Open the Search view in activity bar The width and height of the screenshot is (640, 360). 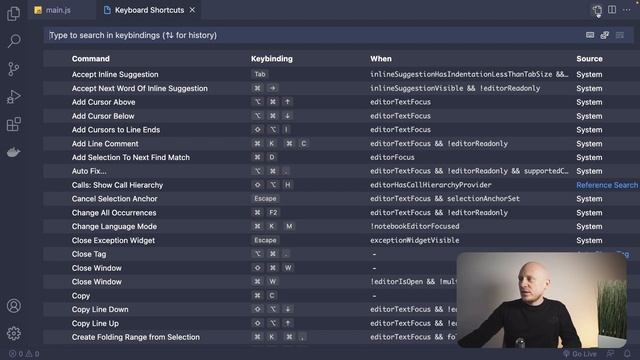click(14, 41)
